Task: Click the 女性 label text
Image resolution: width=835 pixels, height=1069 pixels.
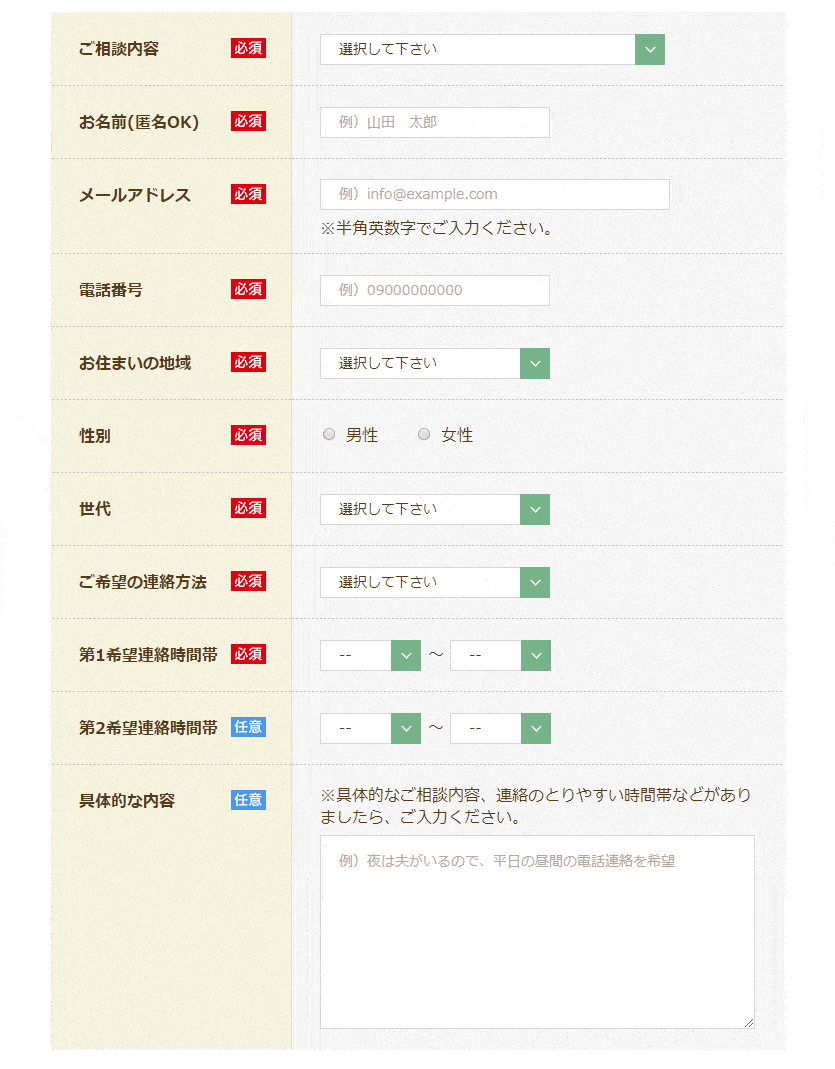Action: [457, 435]
